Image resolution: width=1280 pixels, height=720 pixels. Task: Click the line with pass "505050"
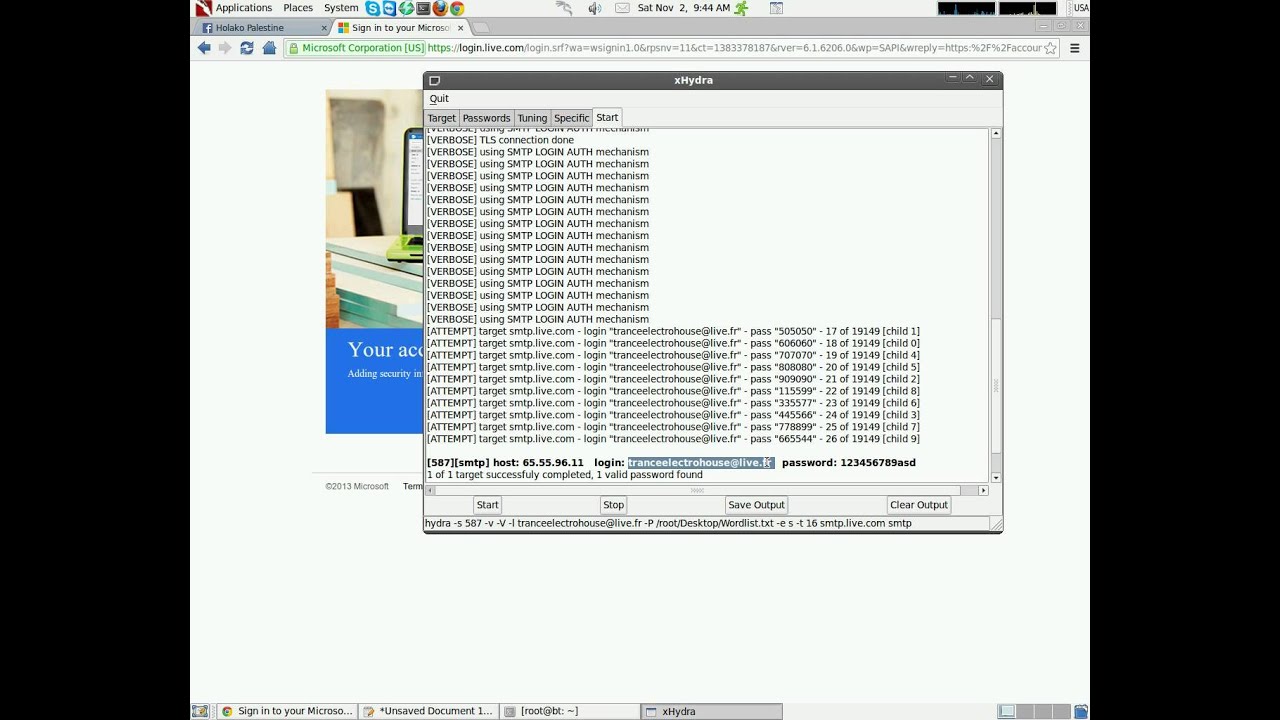tap(673, 331)
